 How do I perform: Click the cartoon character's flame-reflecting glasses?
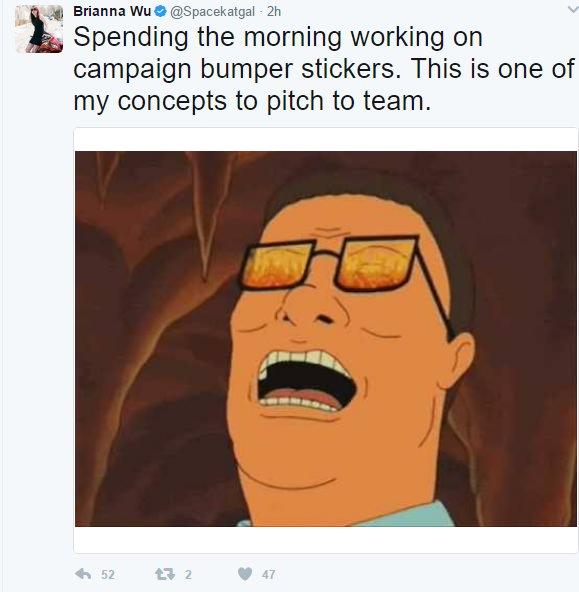328,264
